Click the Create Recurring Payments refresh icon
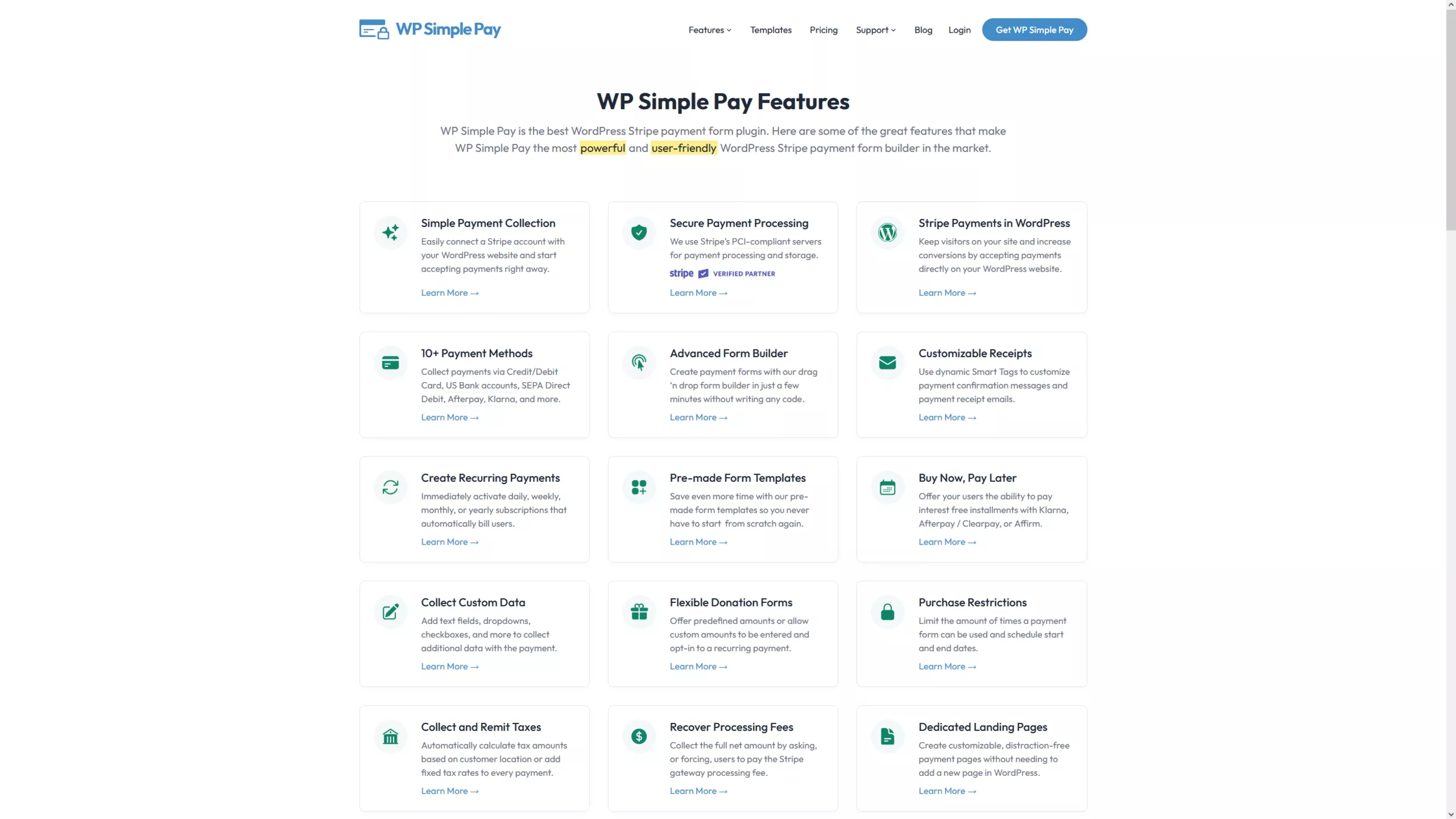This screenshot has height=819, width=1456. click(x=391, y=487)
